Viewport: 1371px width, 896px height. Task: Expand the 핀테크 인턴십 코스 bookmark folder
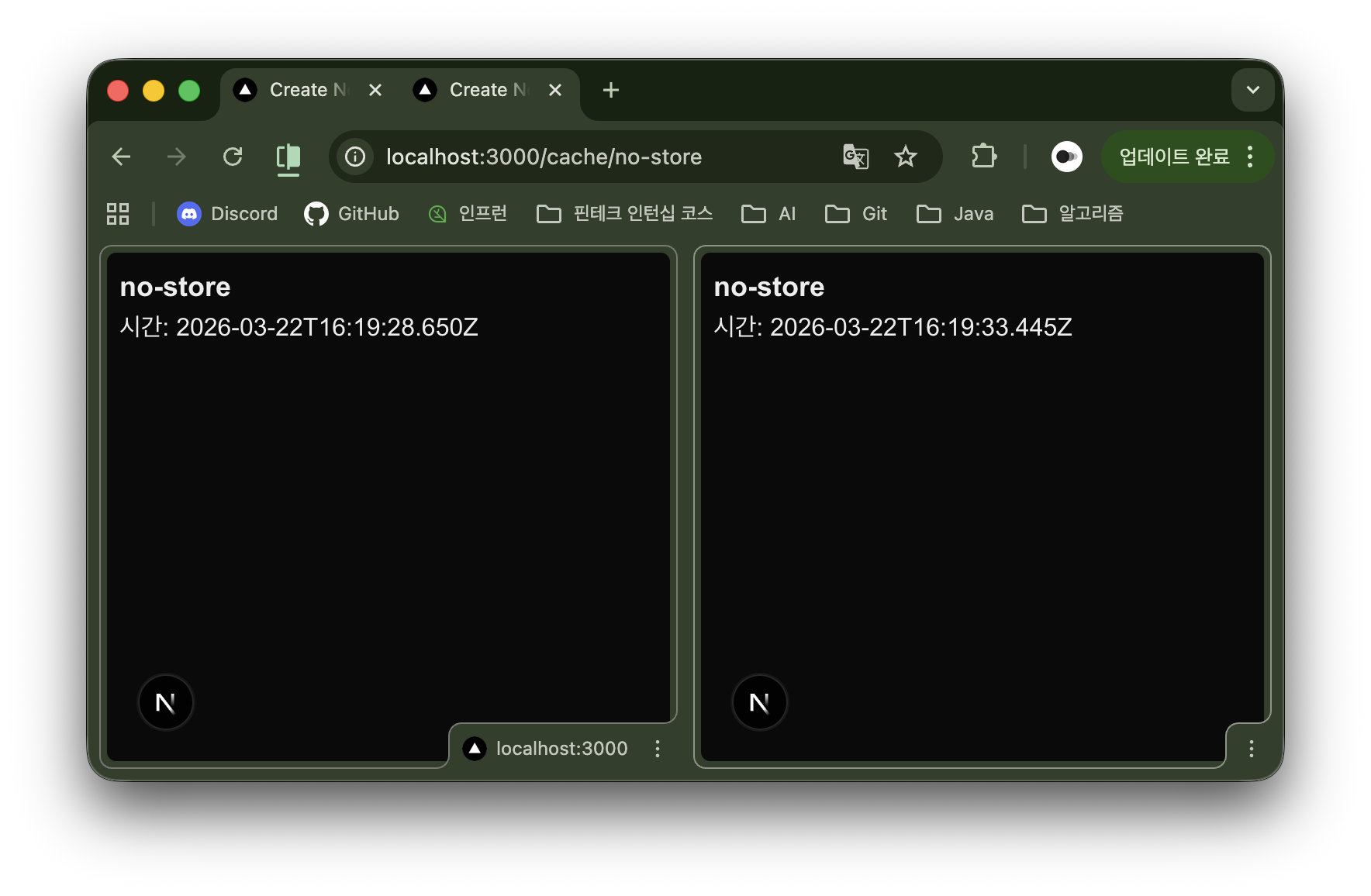coord(625,214)
